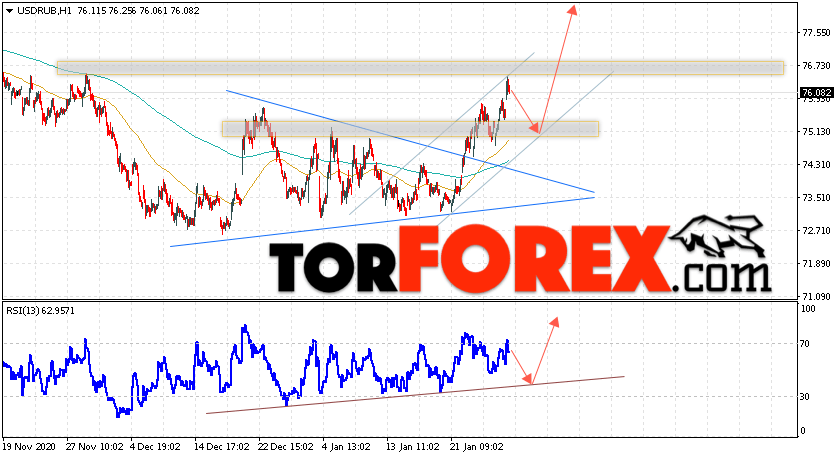Viewport: 838px width, 458px height.
Task: Select the 76.730 price axis label
Action: (x=816, y=66)
